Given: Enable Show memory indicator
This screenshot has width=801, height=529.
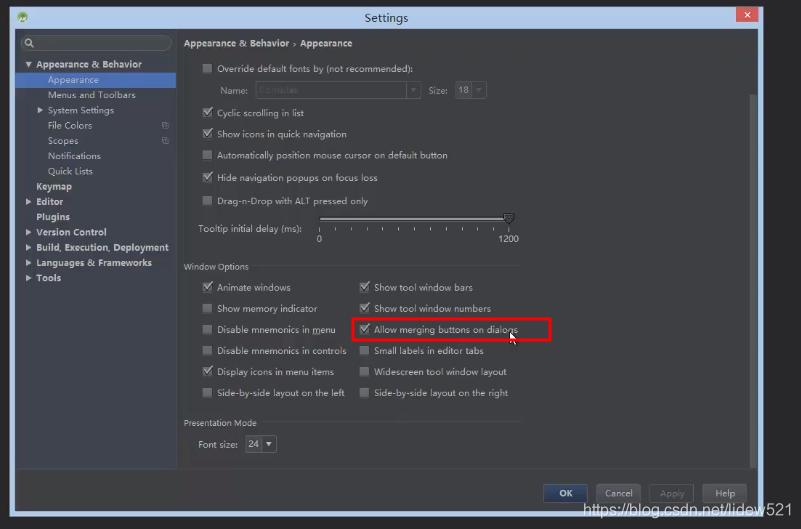Looking at the screenshot, I should pyautogui.click(x=207, y=308).
